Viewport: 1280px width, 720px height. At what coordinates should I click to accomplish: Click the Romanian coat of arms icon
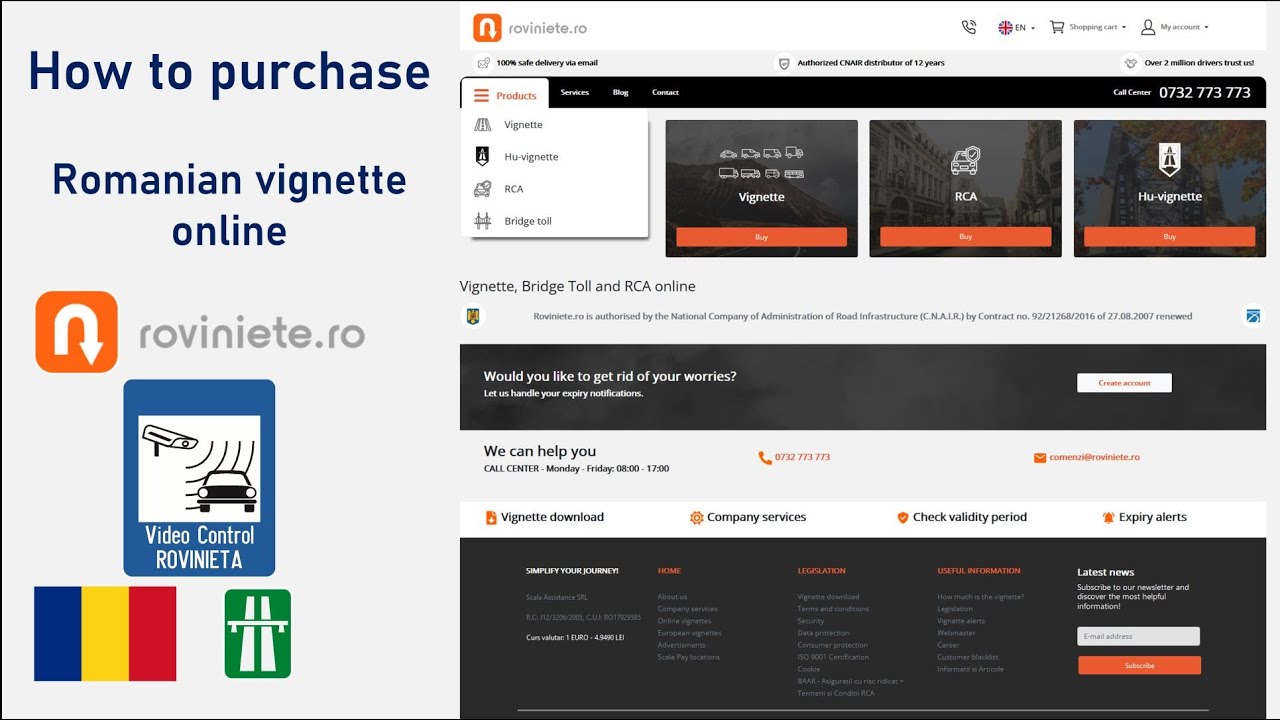pyautogui.click(x=473, y=316)
